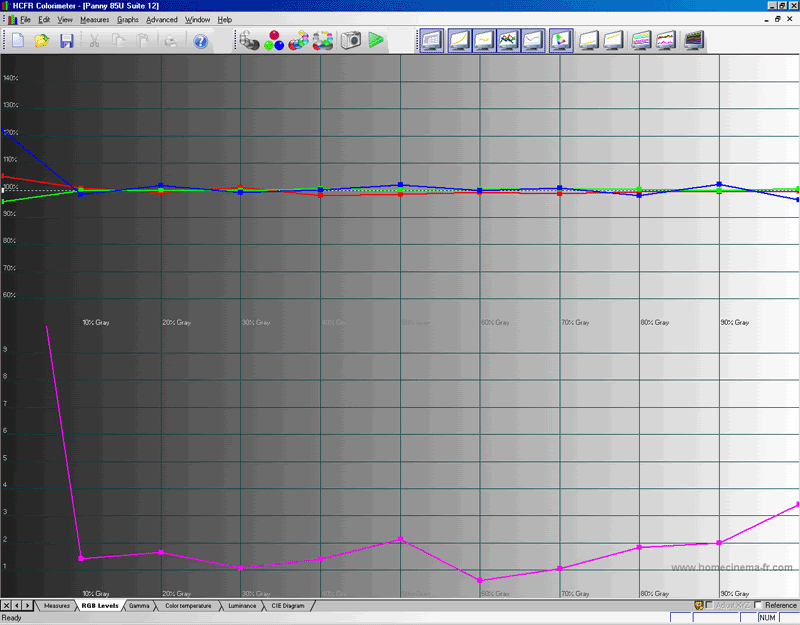Show the yellow rising curve graph view
Image resolution: width=800 pixels, height=625 pixels.
click(x=459, y=40)
